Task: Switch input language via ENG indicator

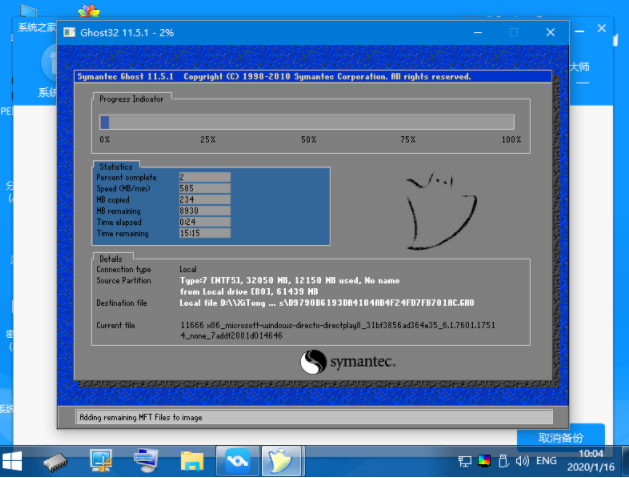Action: click(x=547, y=461)
